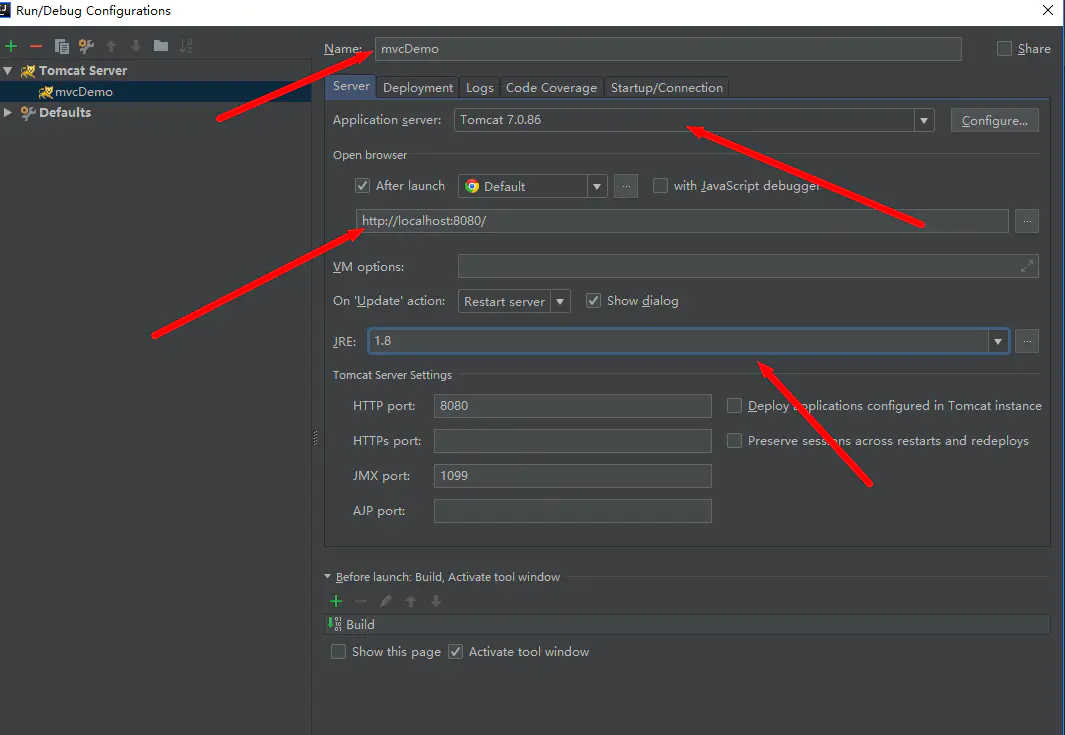Image resolution: width=1065 pixels, height=735 pixels.
Task: Switch to the Server tab
Action: pos(351,86)
